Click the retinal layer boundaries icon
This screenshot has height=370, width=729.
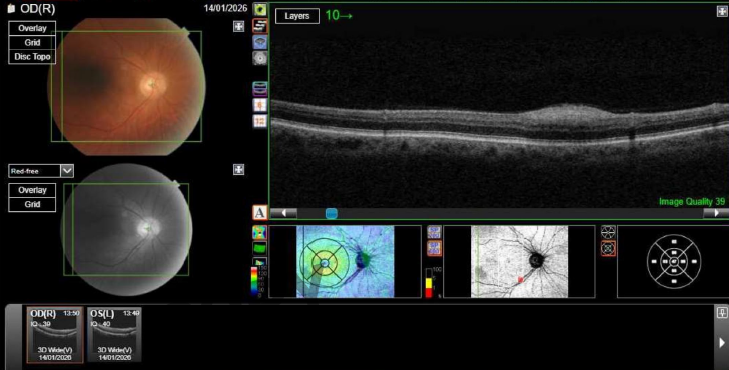pos(260,88)
